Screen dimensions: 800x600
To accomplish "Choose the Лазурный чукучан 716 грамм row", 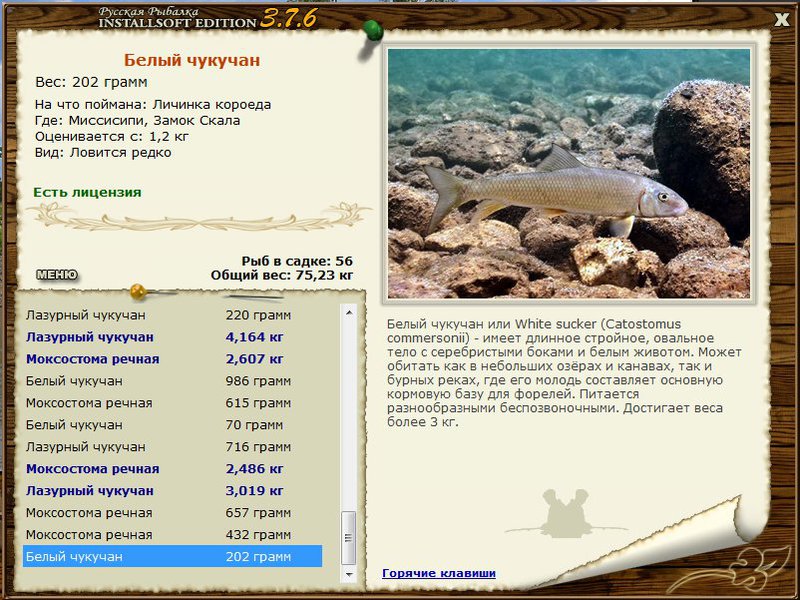I will (172, 447).
